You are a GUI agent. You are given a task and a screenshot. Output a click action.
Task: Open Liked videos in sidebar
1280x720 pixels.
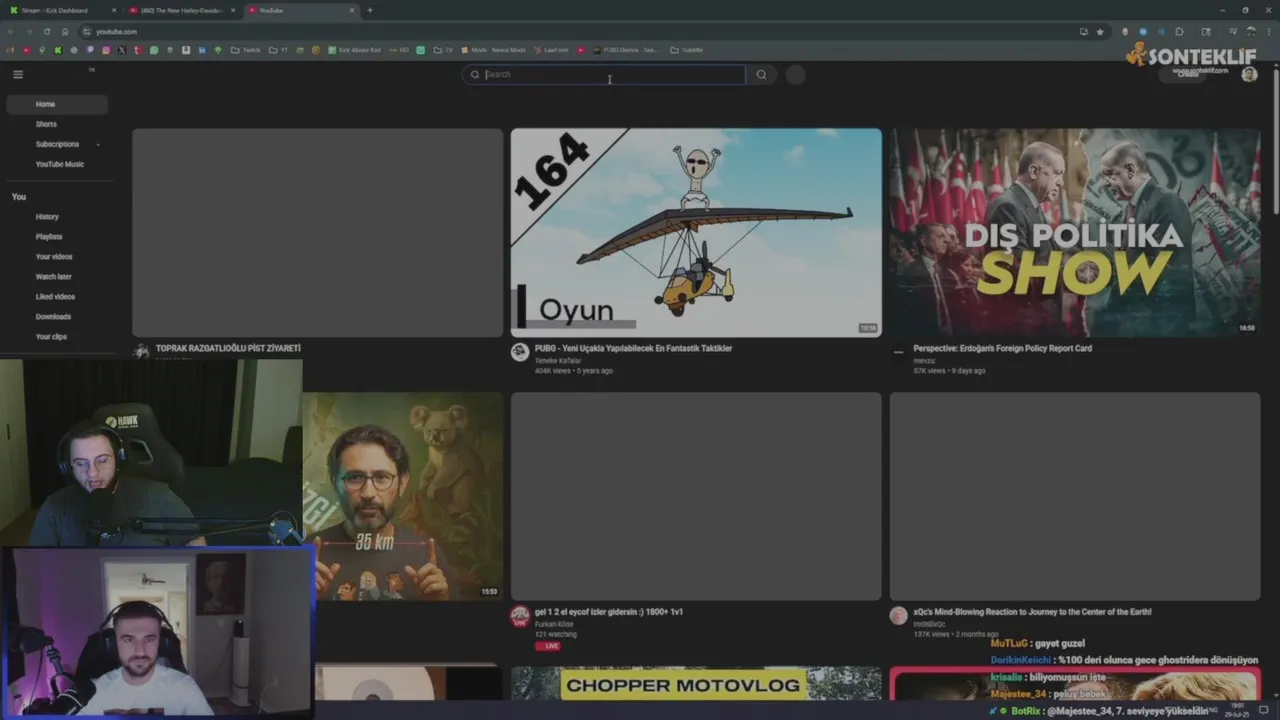pos(57,297)
